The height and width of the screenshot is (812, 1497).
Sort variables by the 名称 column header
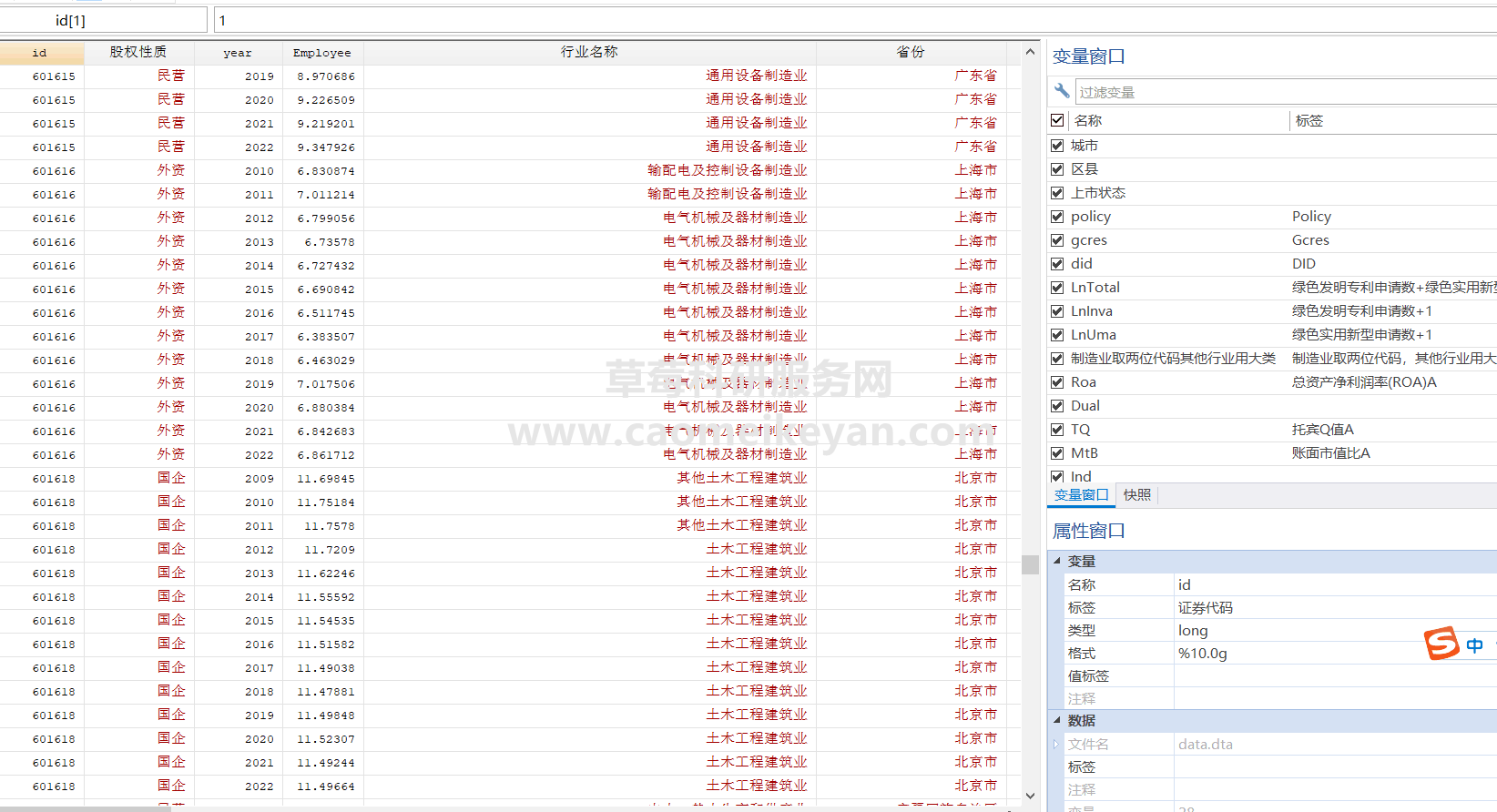click(x=1178, y=120)
